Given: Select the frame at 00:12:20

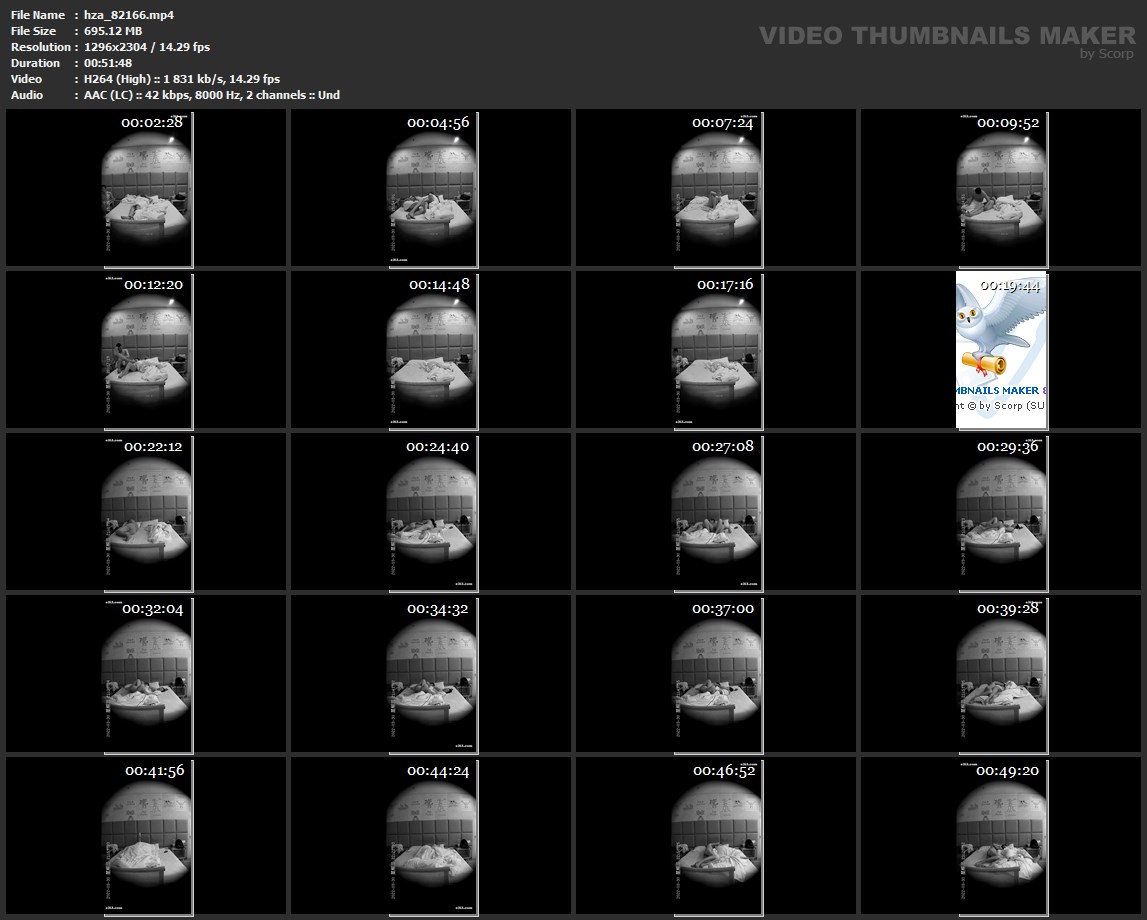Looking at the screenshot, I should (146, 349).
